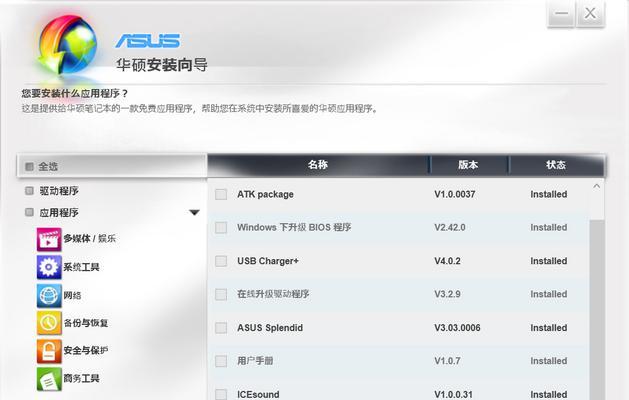
Task: Collapse the 应用程序 category arrow
Action: click(195, 212)
